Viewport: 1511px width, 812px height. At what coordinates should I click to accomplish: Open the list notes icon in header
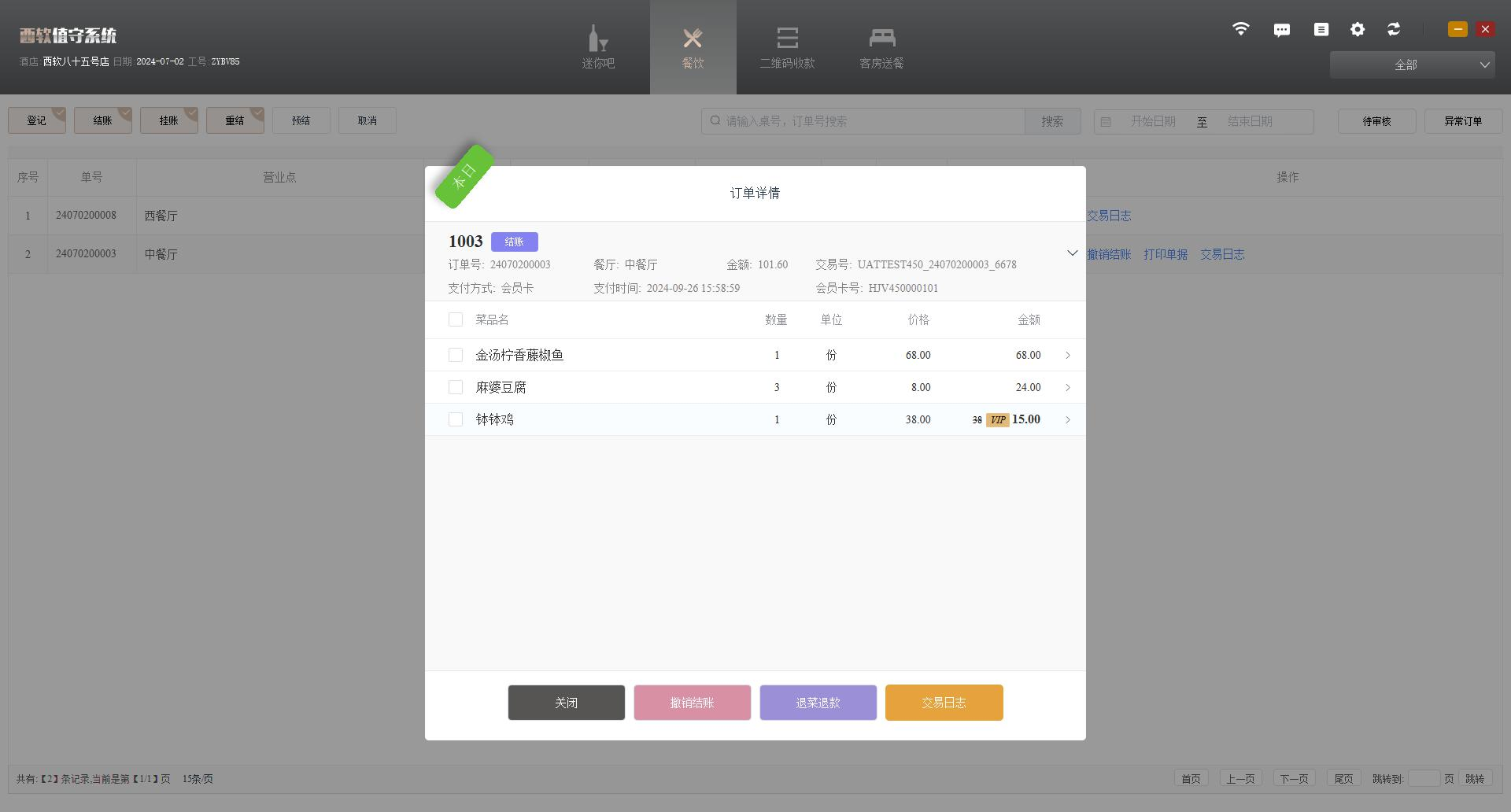(x=1321, y=29)
